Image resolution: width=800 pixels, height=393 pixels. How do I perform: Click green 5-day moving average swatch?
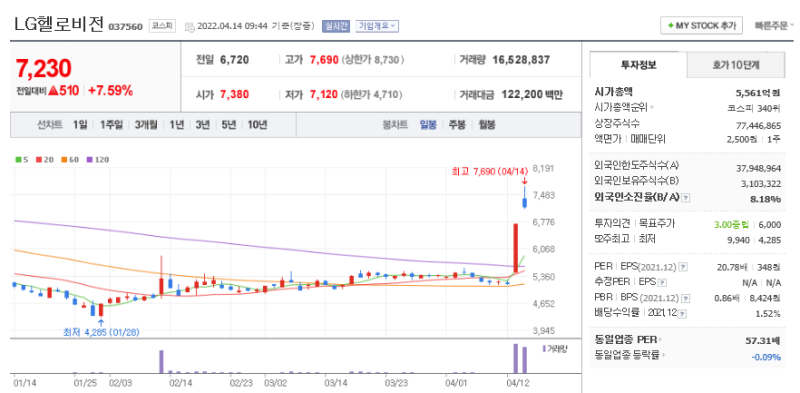18,160
